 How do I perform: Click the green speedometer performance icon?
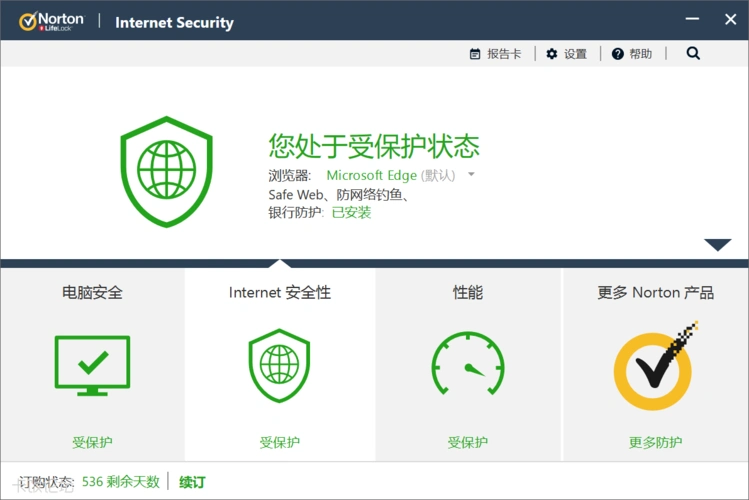coord(468,364)
